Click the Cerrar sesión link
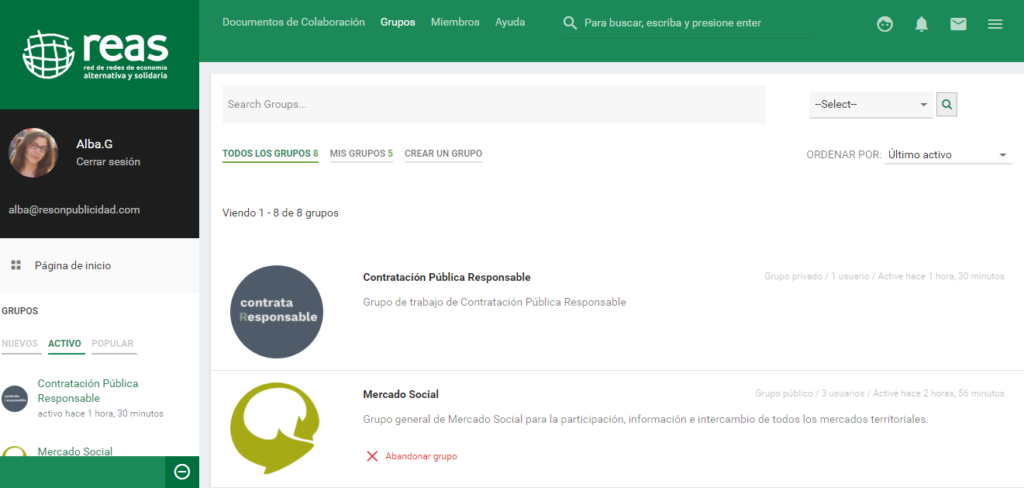 (x=108, y=161)
